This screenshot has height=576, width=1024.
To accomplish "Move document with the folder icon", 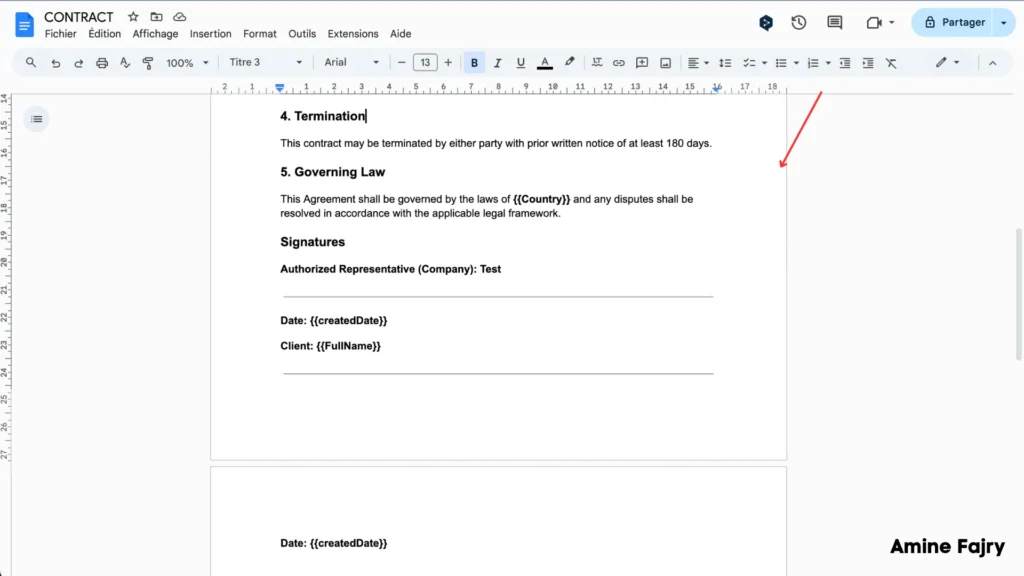I will click(x=156, y=17).
